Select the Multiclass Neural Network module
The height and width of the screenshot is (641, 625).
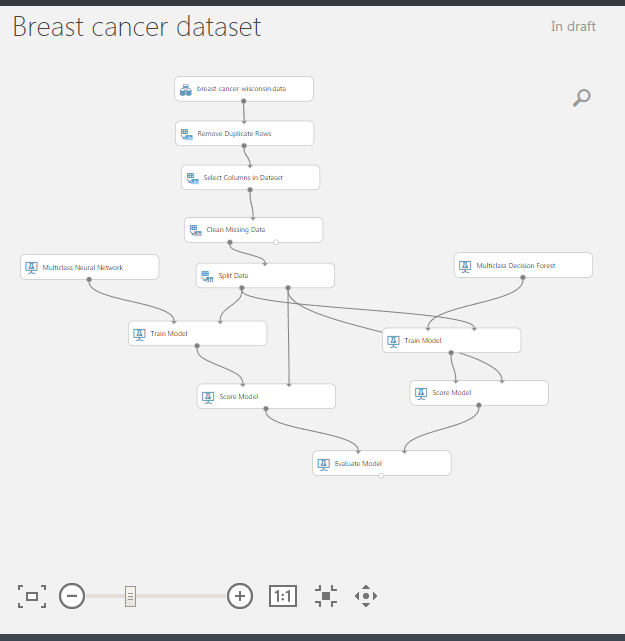click(90, 267)
